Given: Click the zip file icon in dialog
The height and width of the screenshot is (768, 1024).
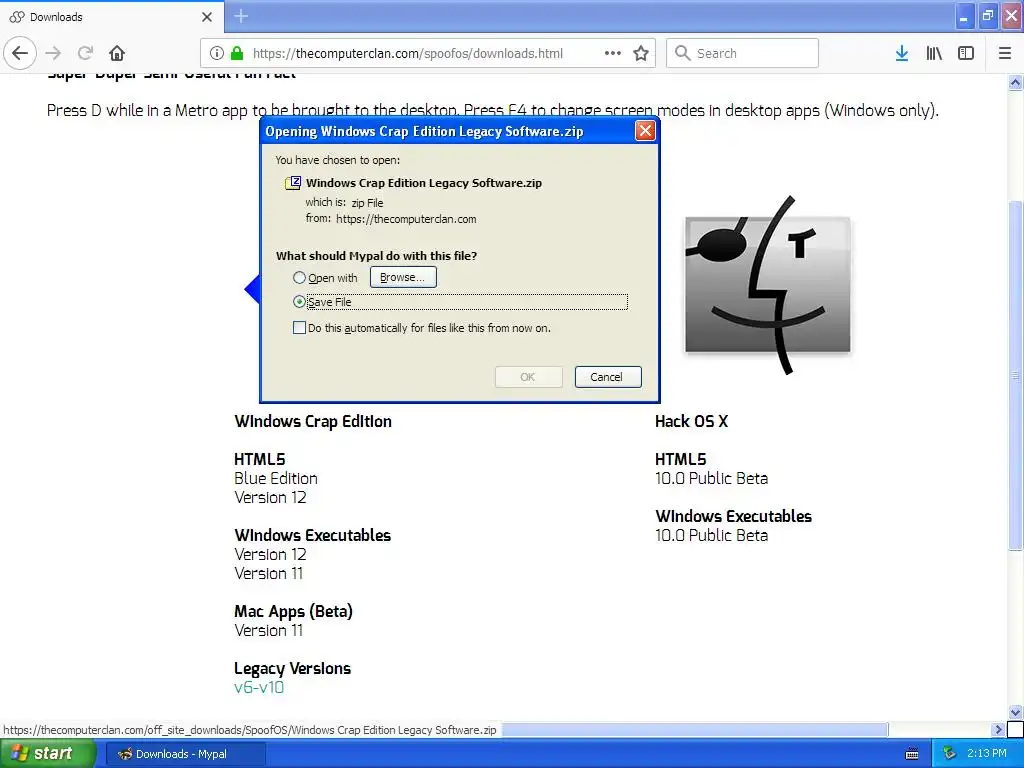Looking at the screenshot, I should click(x=293, y=183).
